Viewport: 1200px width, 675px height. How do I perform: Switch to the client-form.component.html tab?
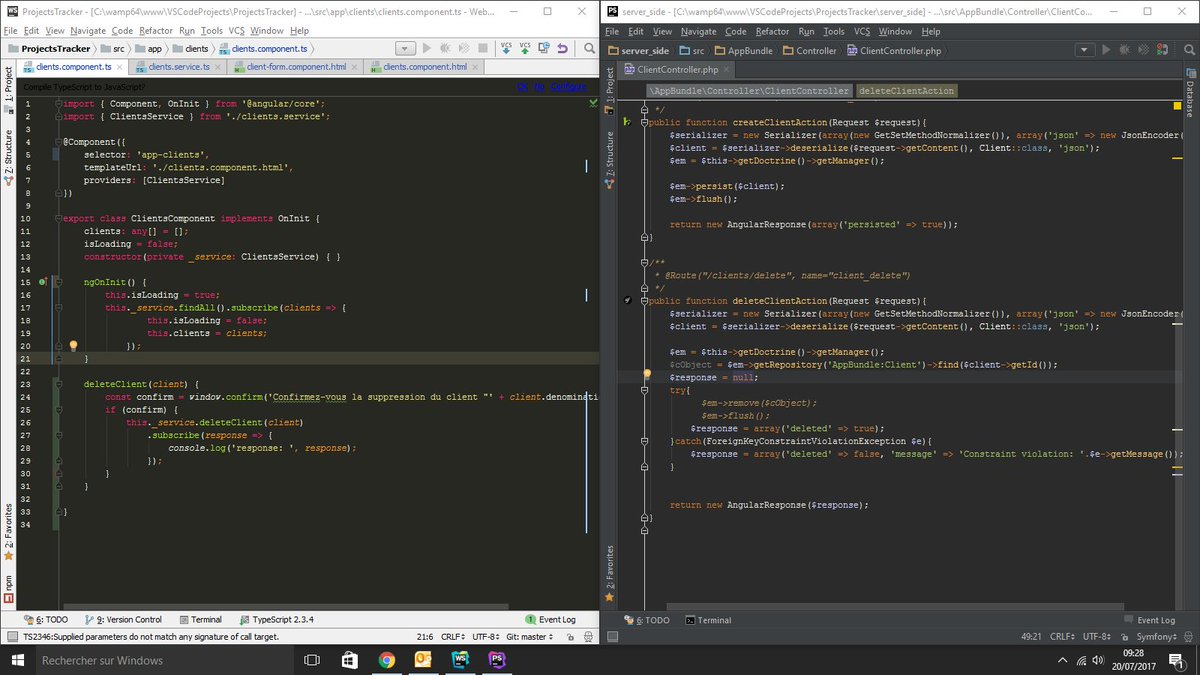pos(295,67)
